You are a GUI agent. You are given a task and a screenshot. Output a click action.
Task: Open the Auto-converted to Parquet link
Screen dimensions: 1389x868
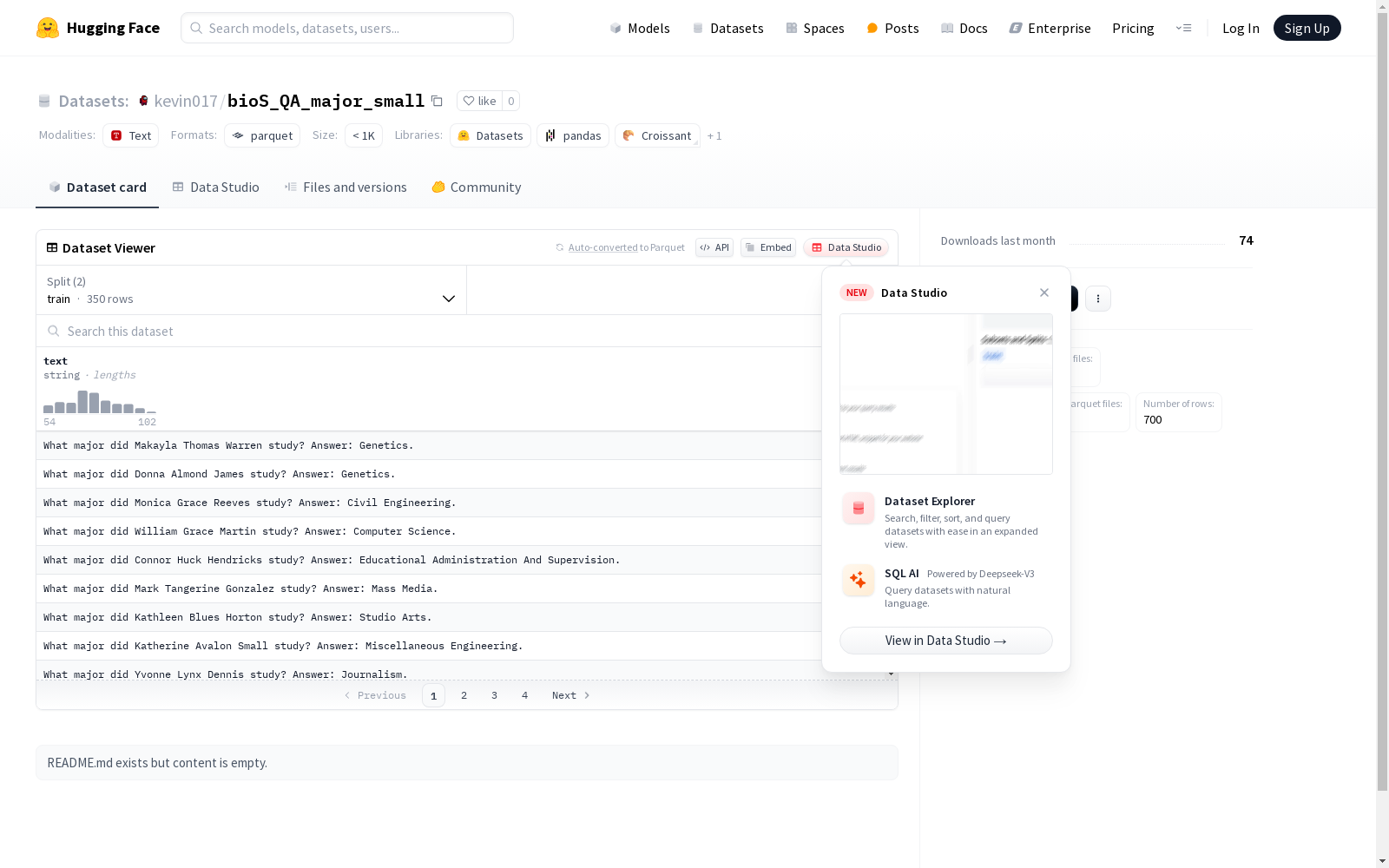(x=603, y=247)
